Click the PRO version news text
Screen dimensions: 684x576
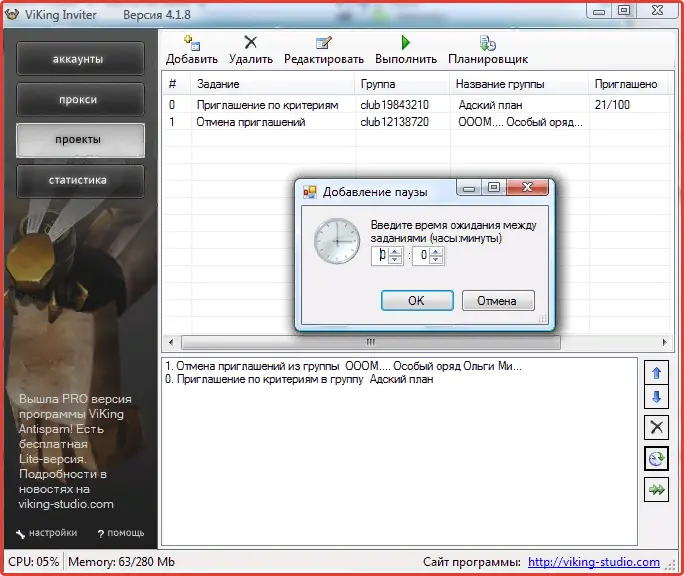75,451
